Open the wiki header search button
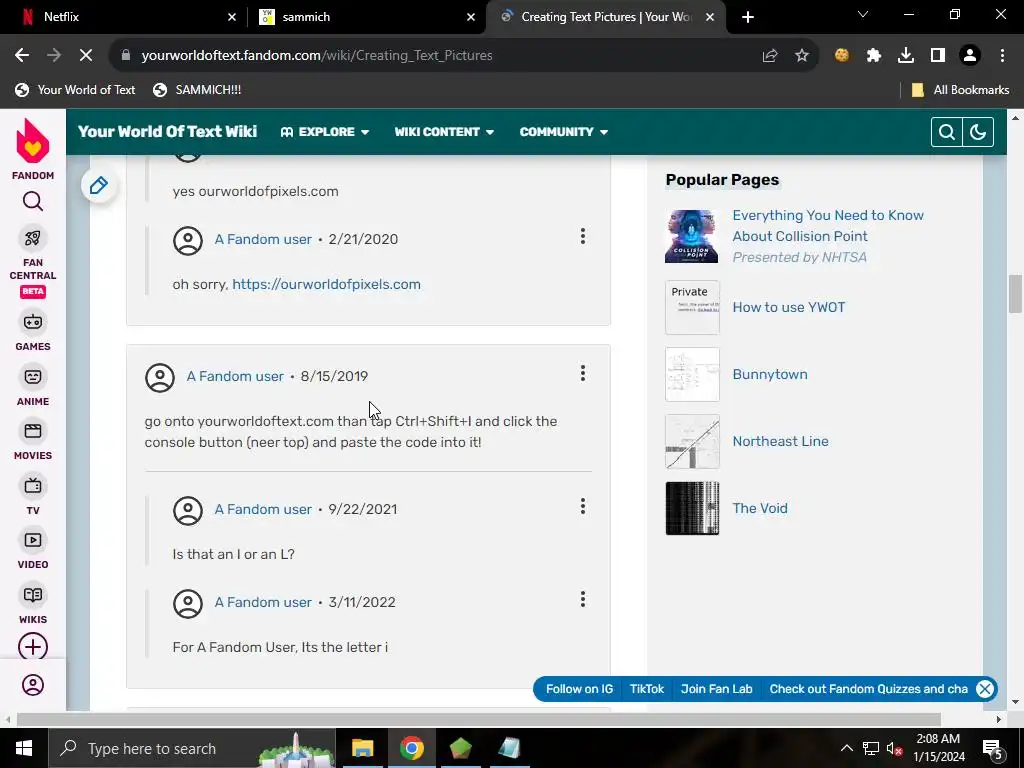 click(946, 132)
